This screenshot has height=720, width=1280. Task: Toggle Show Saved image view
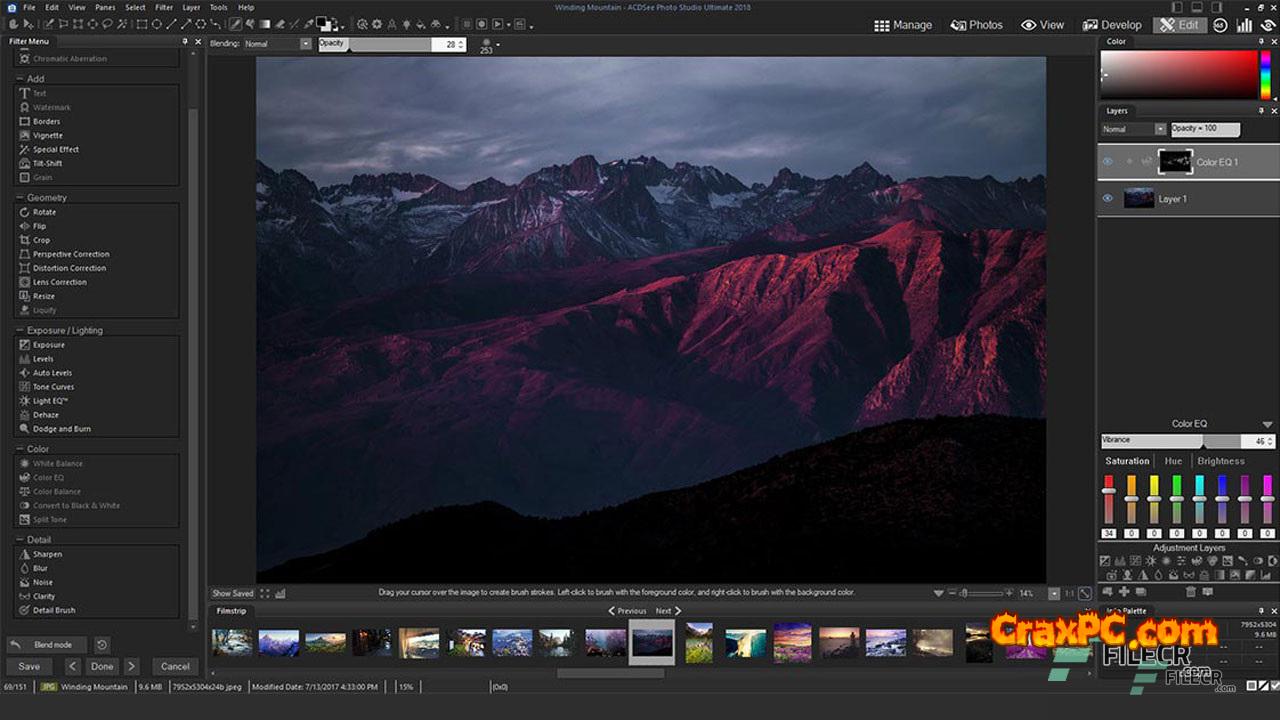pyautogui.click(x=232, y=593)
